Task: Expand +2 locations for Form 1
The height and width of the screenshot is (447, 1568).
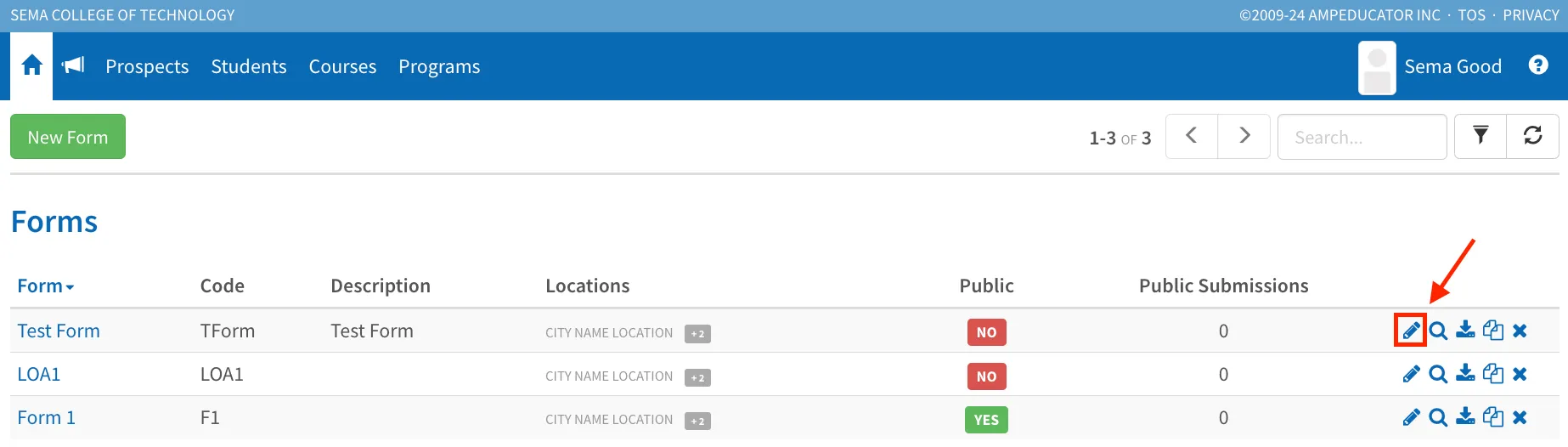Action: pyautogui.click(x=697, y=421)
